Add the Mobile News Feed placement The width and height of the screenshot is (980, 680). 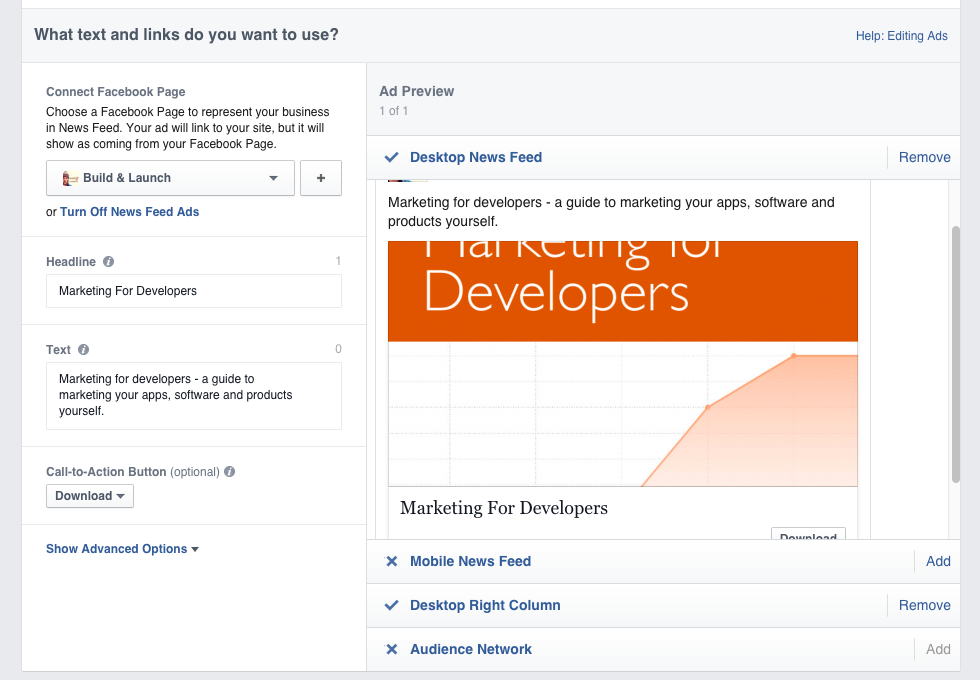click(938, 561)
